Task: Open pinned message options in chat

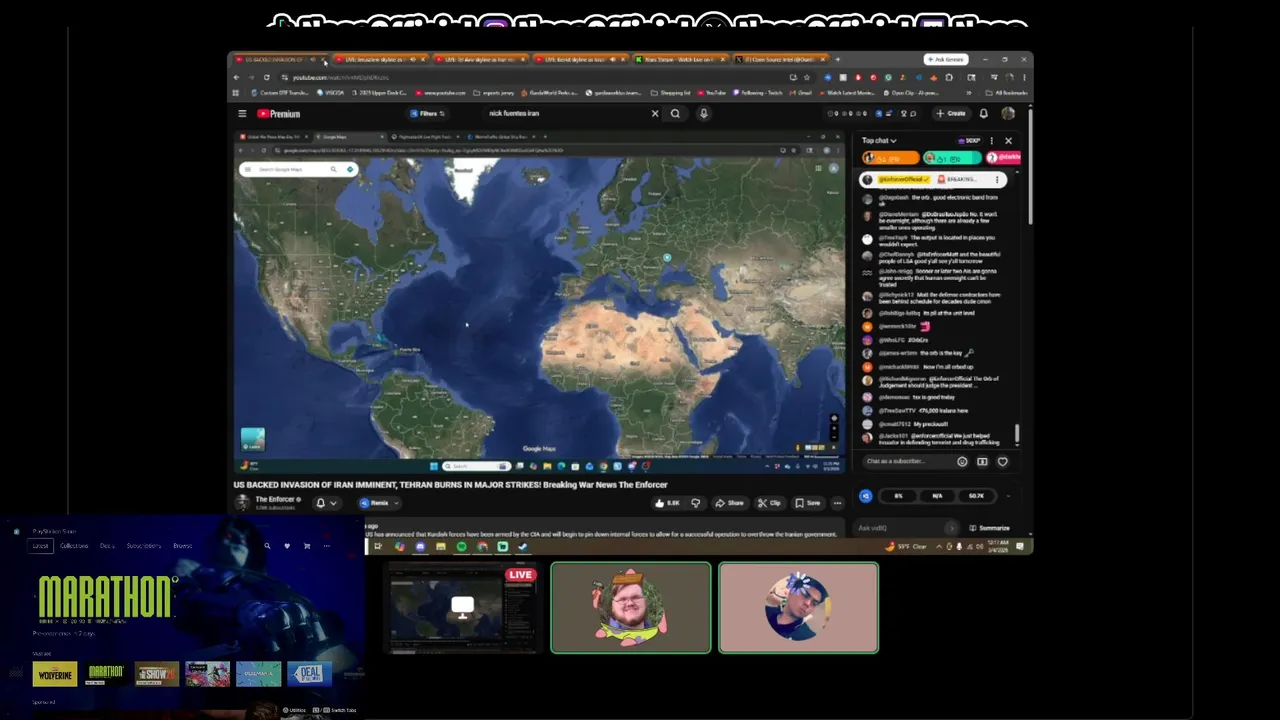Action: point(997,179)
